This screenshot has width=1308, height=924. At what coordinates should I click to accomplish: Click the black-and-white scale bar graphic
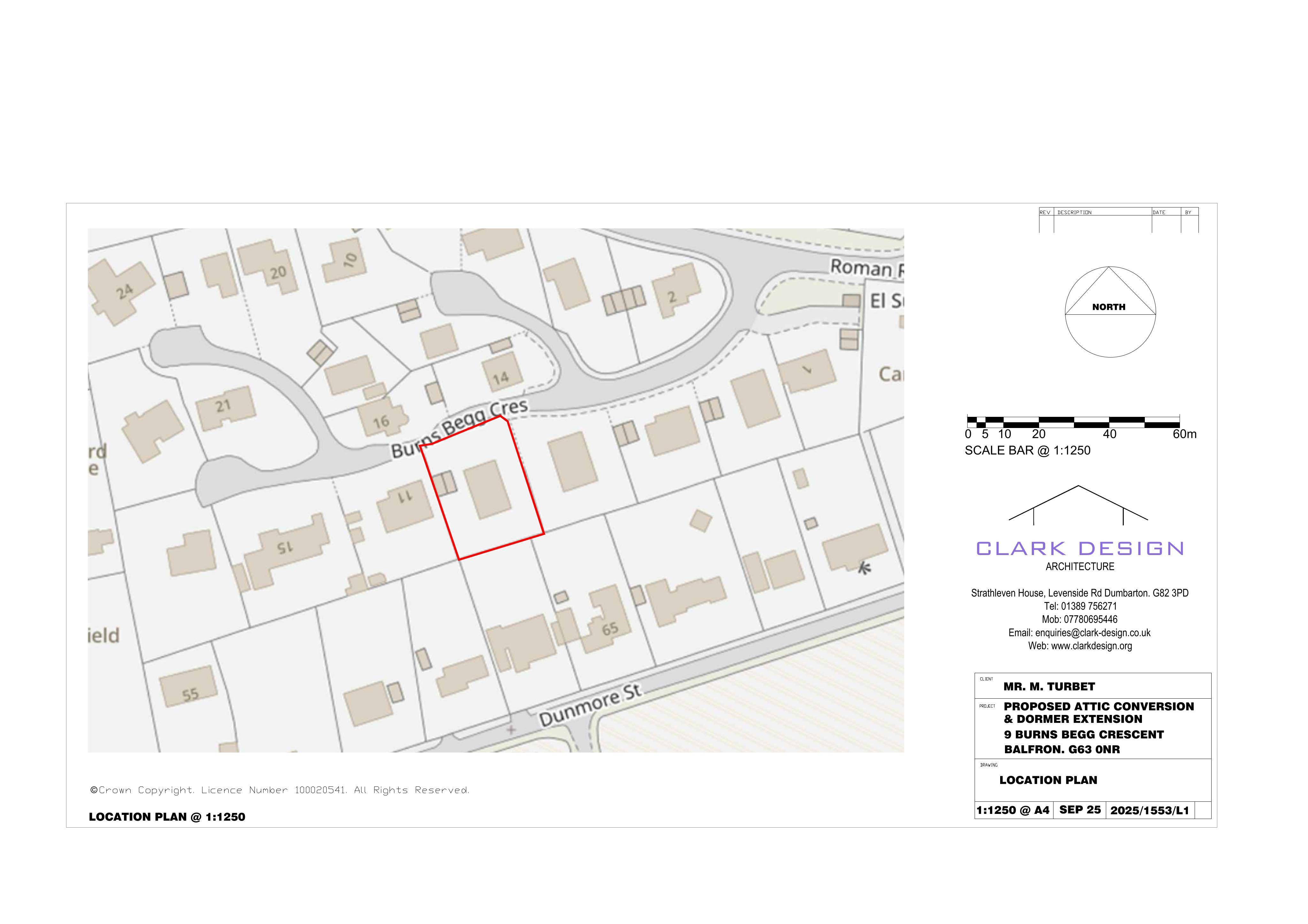tap(1073, 422)
